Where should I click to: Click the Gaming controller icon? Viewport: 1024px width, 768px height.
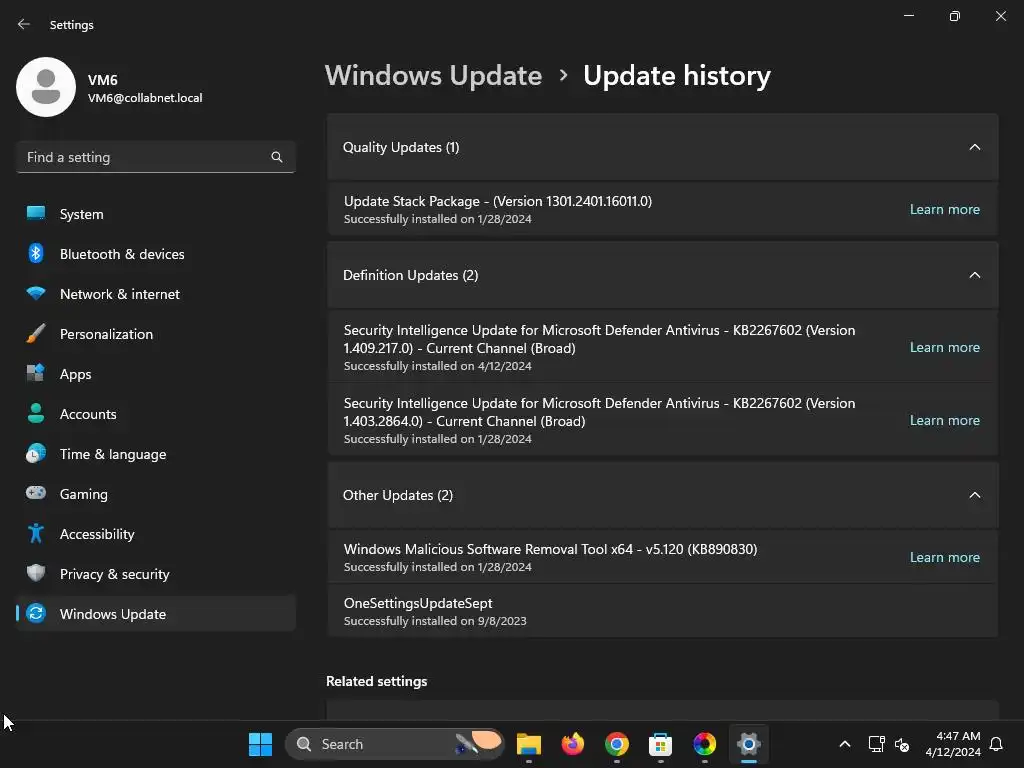pos(36,493)
